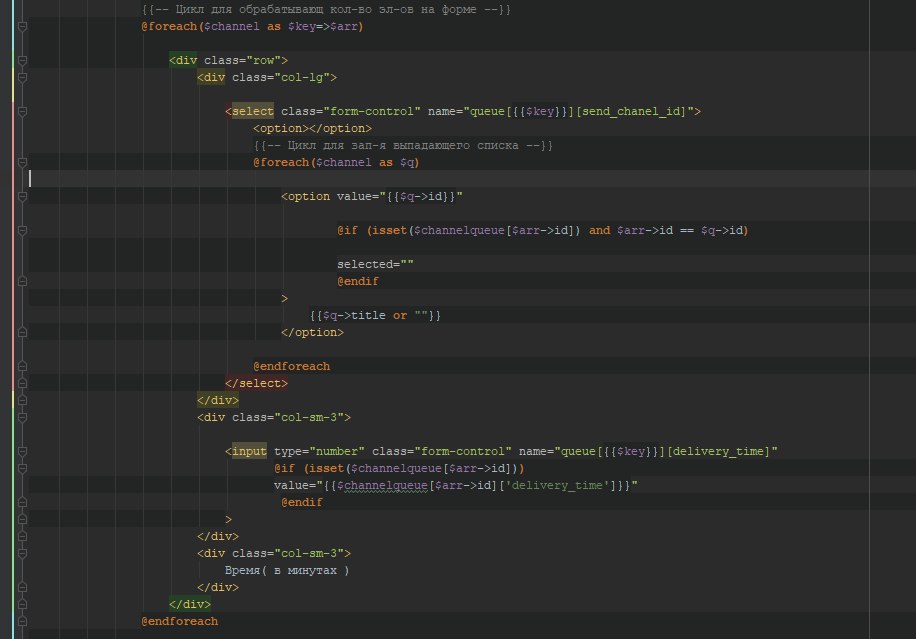The height and width of the screenshot is (639, 916).
Task: Toggle fold marker beside inner @endforeach before </select>
Action: tap(22, 366)
